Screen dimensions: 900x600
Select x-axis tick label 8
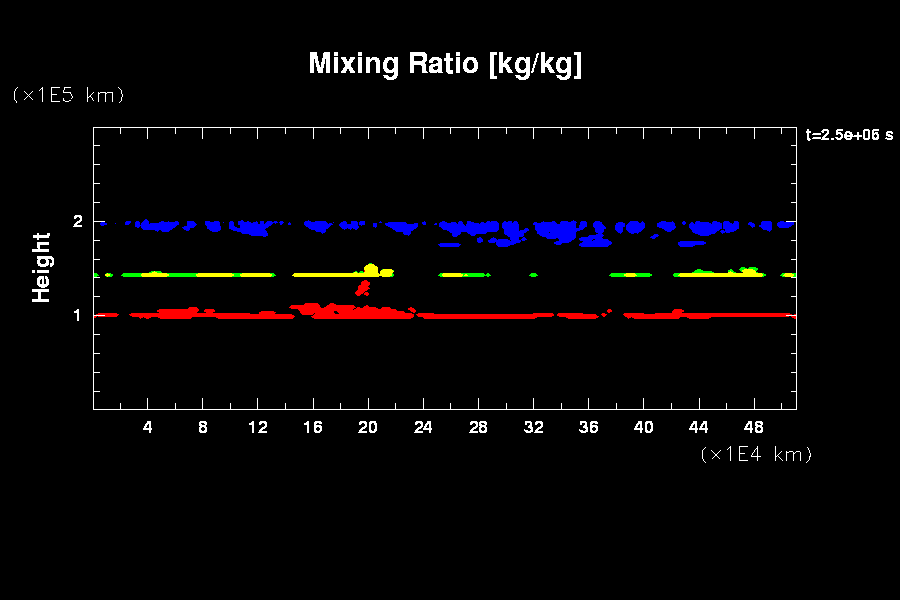[x=203, y=427]
